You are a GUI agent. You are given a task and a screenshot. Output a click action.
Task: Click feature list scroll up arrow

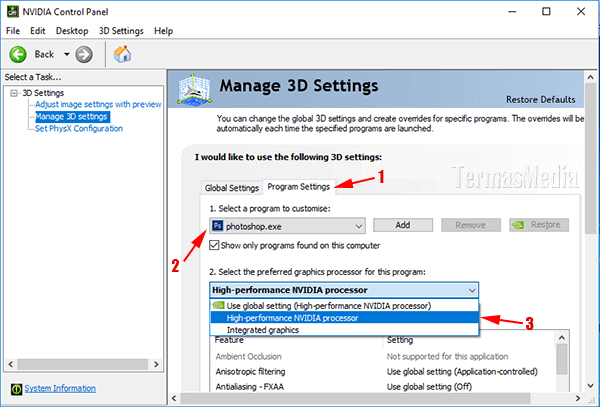pyautogui.click(x=562, y=338)
